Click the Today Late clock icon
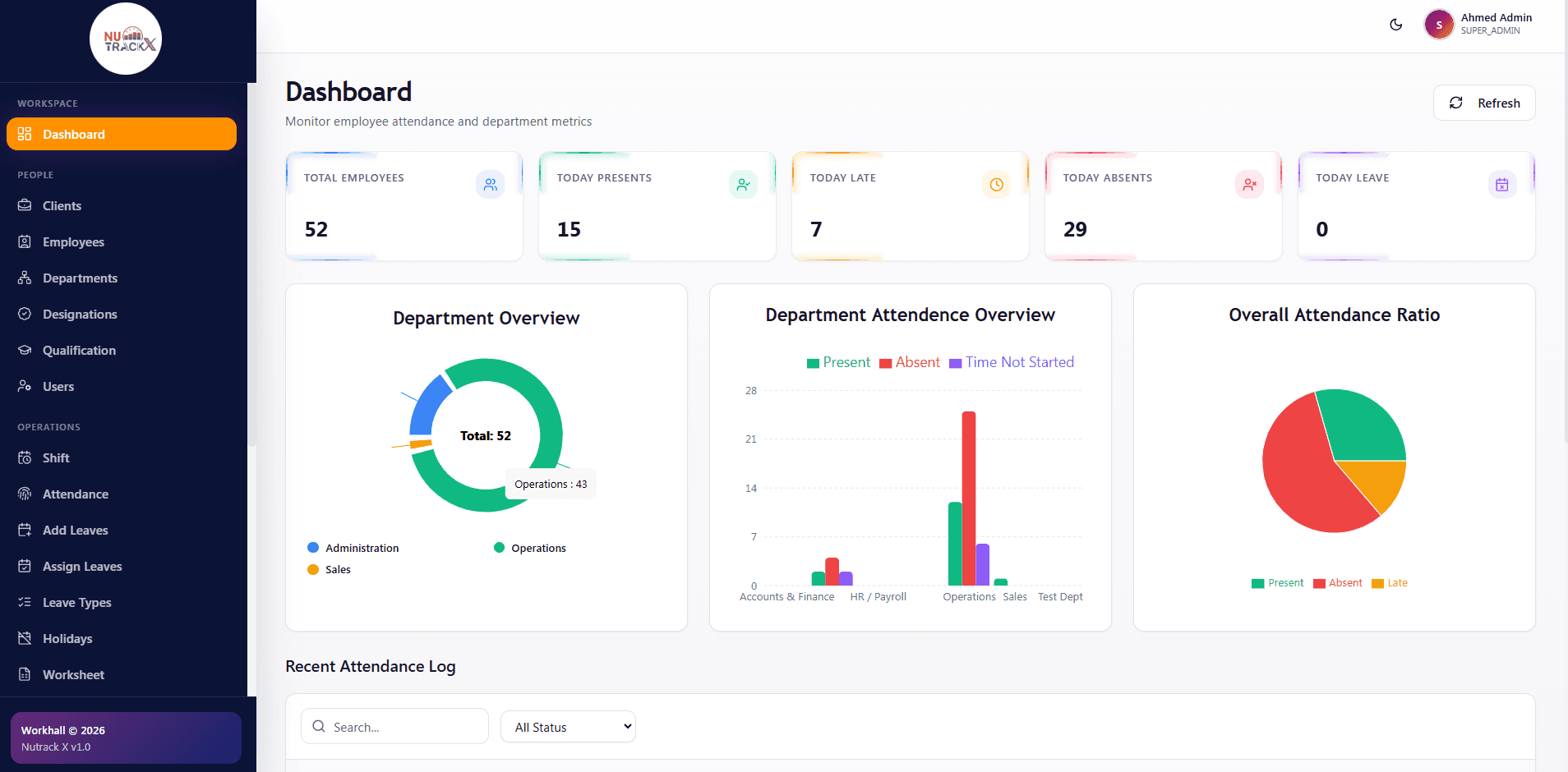This screenshot has width=1568, height=772. (x=996, y=184)
